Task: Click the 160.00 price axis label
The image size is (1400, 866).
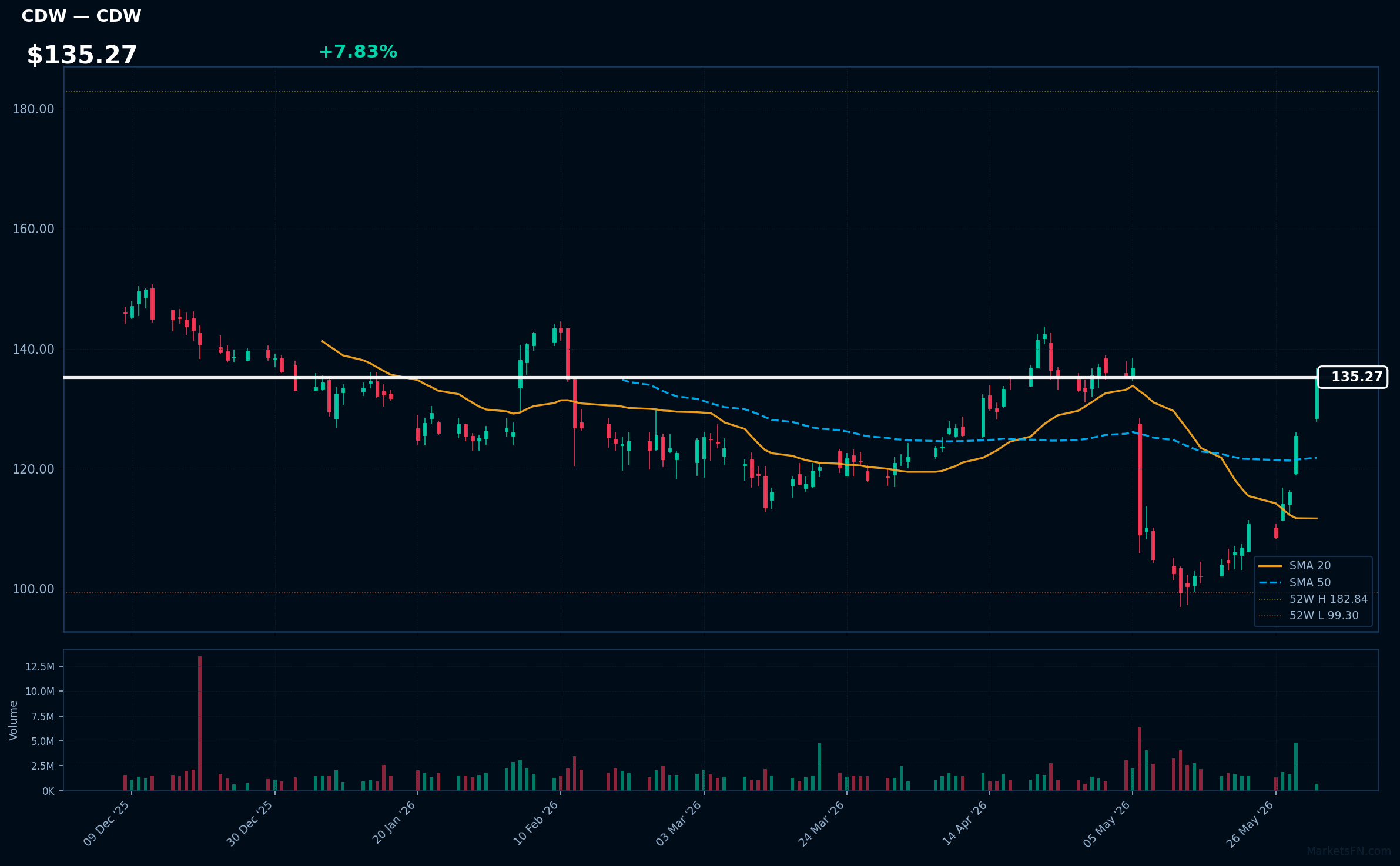Action: click(34, 229)
